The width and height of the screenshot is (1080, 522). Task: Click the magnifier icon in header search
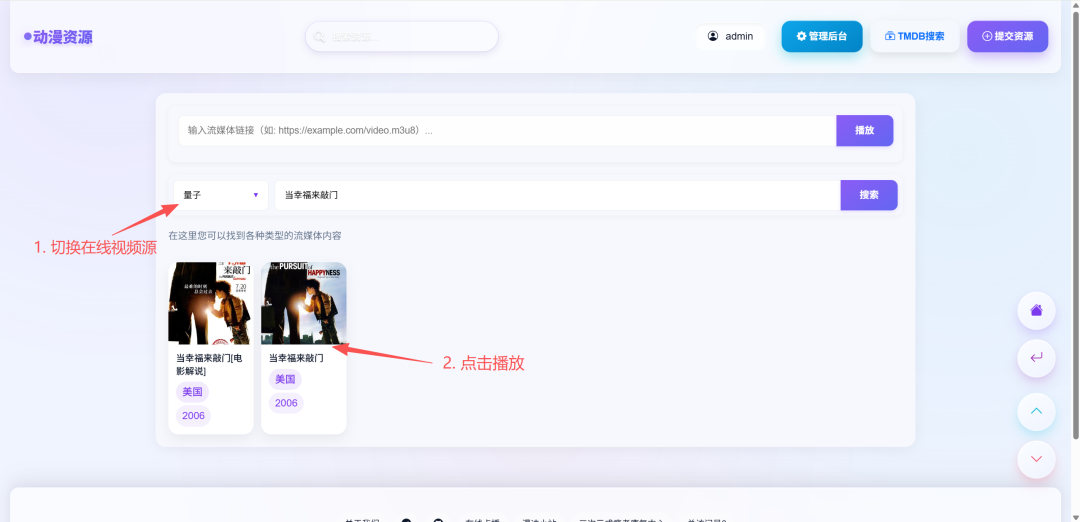[319, 37]
